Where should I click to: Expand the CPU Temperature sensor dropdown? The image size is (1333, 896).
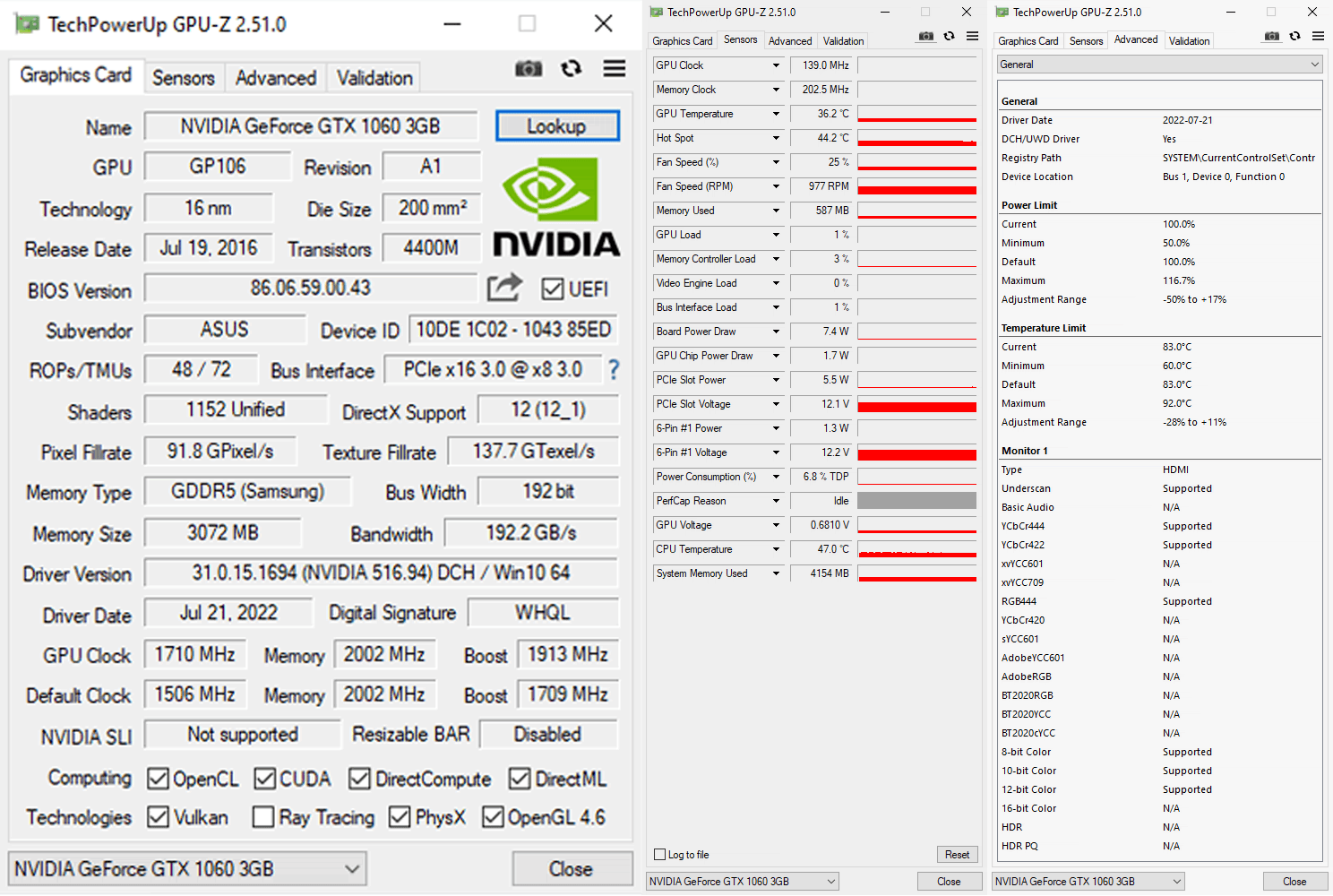[776, 549]
